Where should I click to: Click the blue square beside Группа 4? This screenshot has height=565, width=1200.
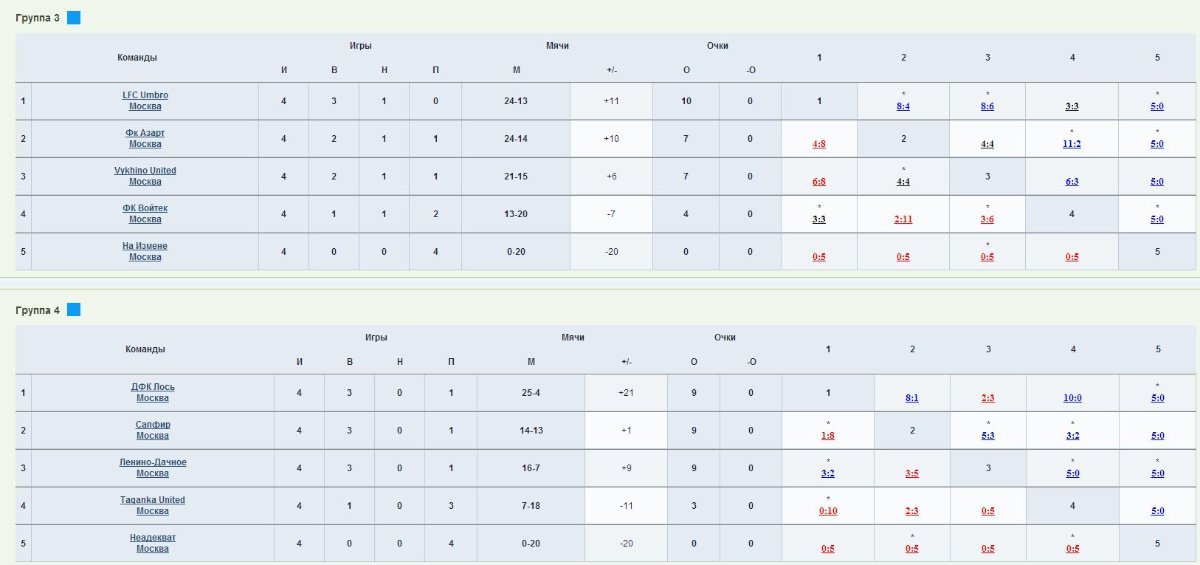coord(74,310)
